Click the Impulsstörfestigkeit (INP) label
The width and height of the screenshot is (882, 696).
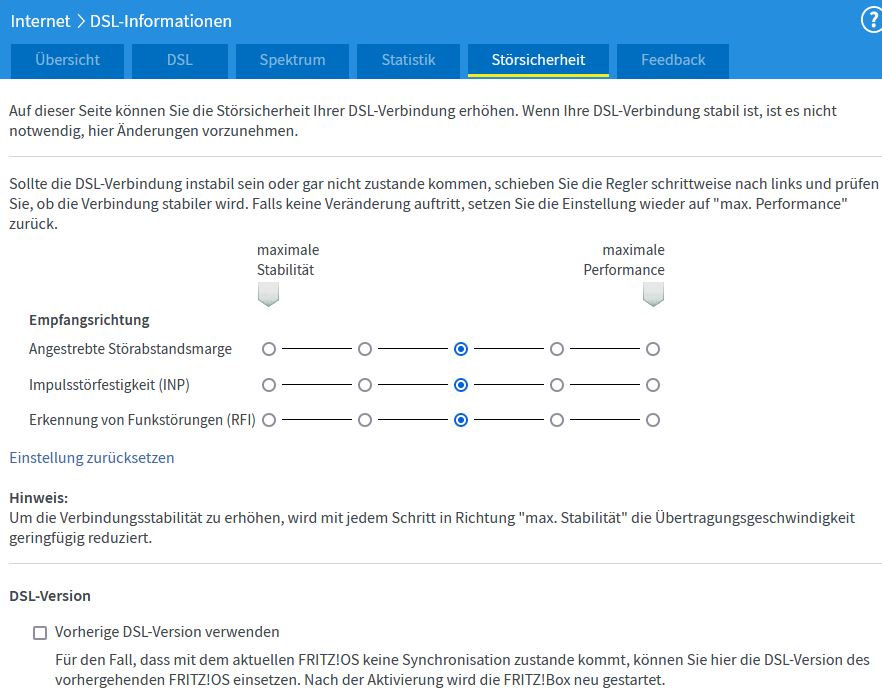click(110, 385)
